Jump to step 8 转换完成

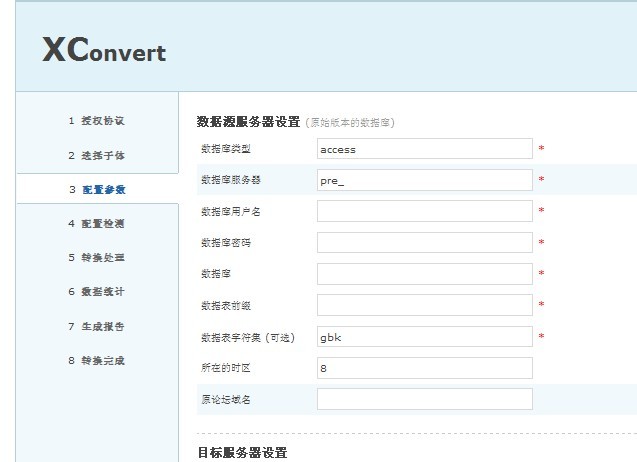[96, 360]
